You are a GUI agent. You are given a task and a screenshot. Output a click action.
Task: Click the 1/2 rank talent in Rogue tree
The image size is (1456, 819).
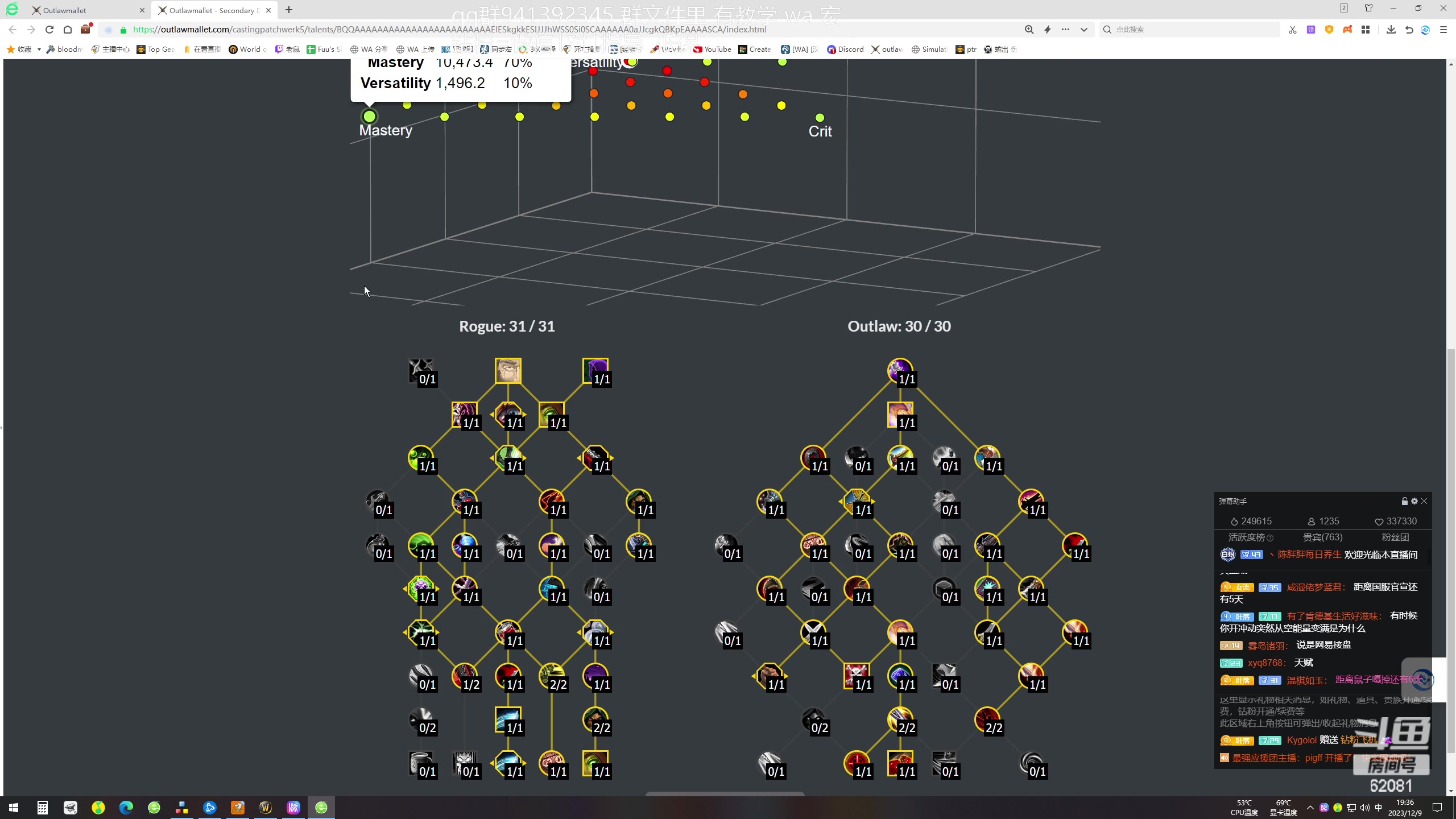(465, 676)
